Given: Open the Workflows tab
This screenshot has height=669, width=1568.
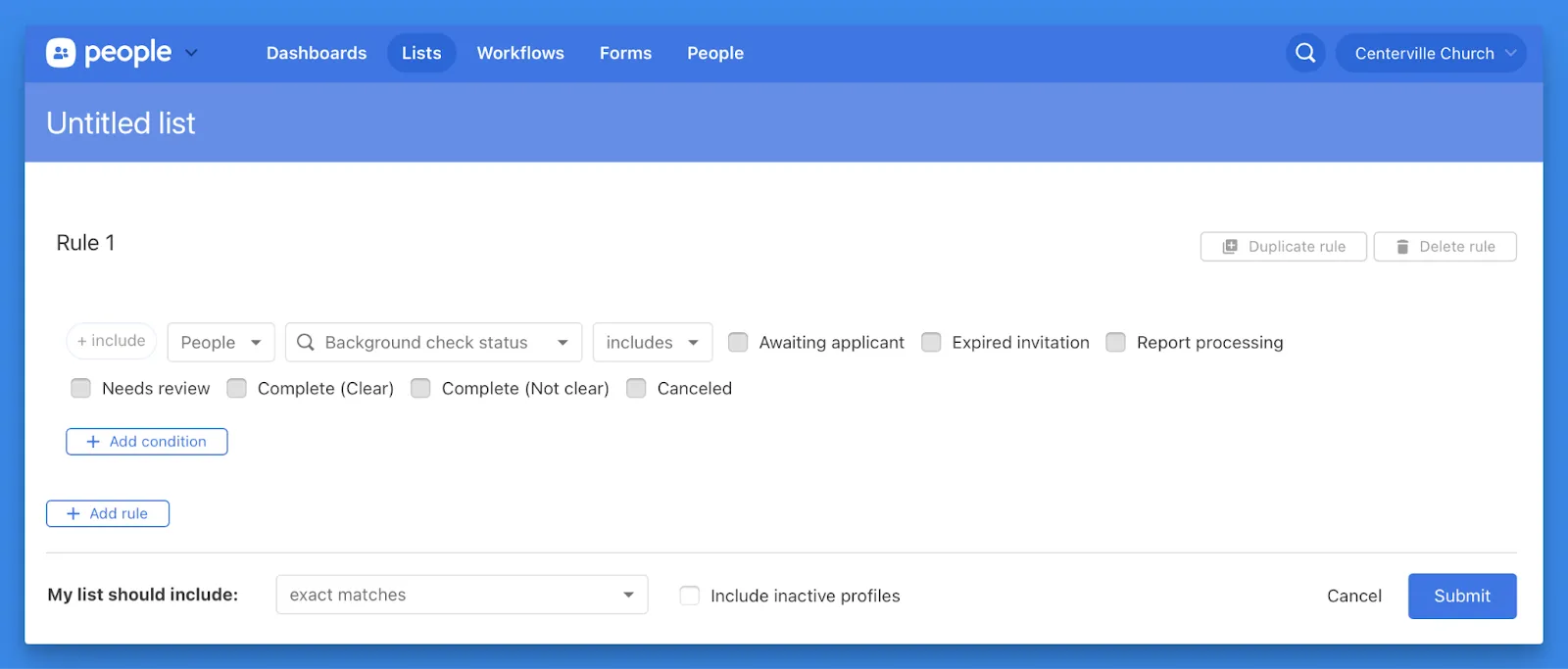Looking at the screenshot, I should tap(520, 53).
